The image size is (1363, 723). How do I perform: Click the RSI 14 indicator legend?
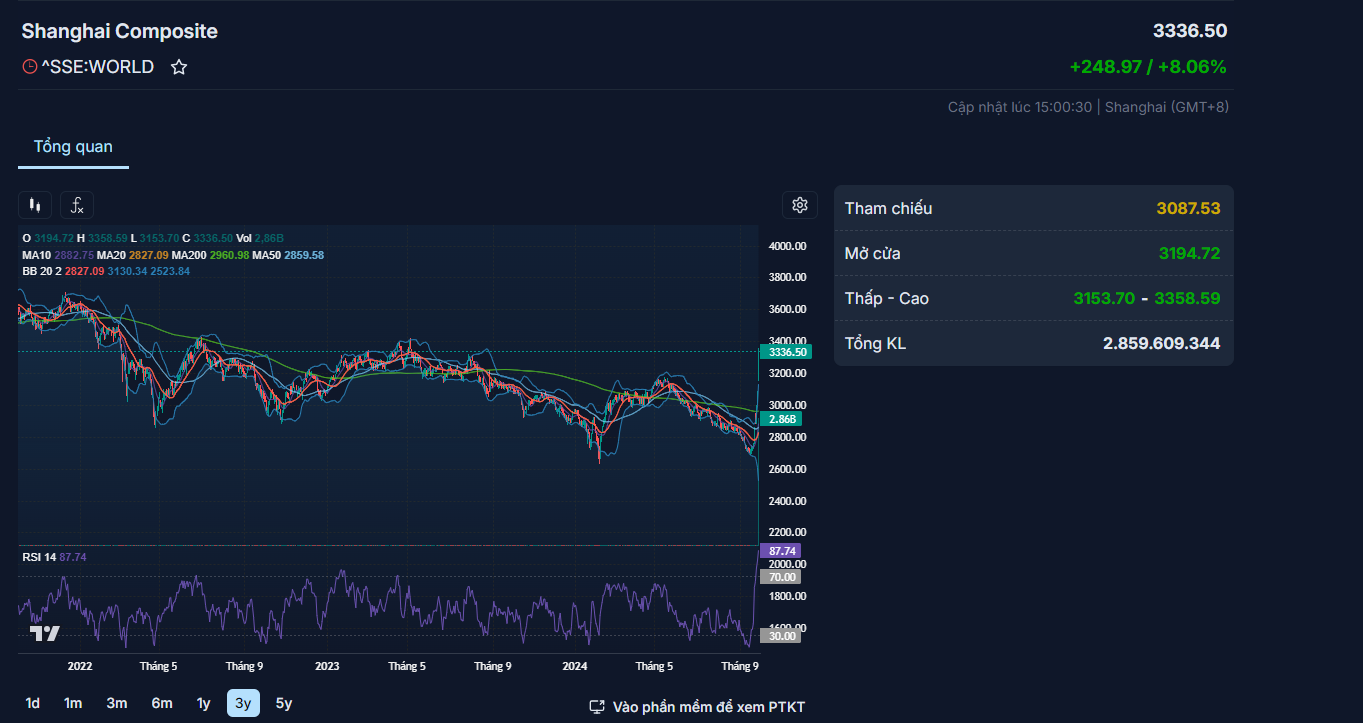(x=39, y=557)
